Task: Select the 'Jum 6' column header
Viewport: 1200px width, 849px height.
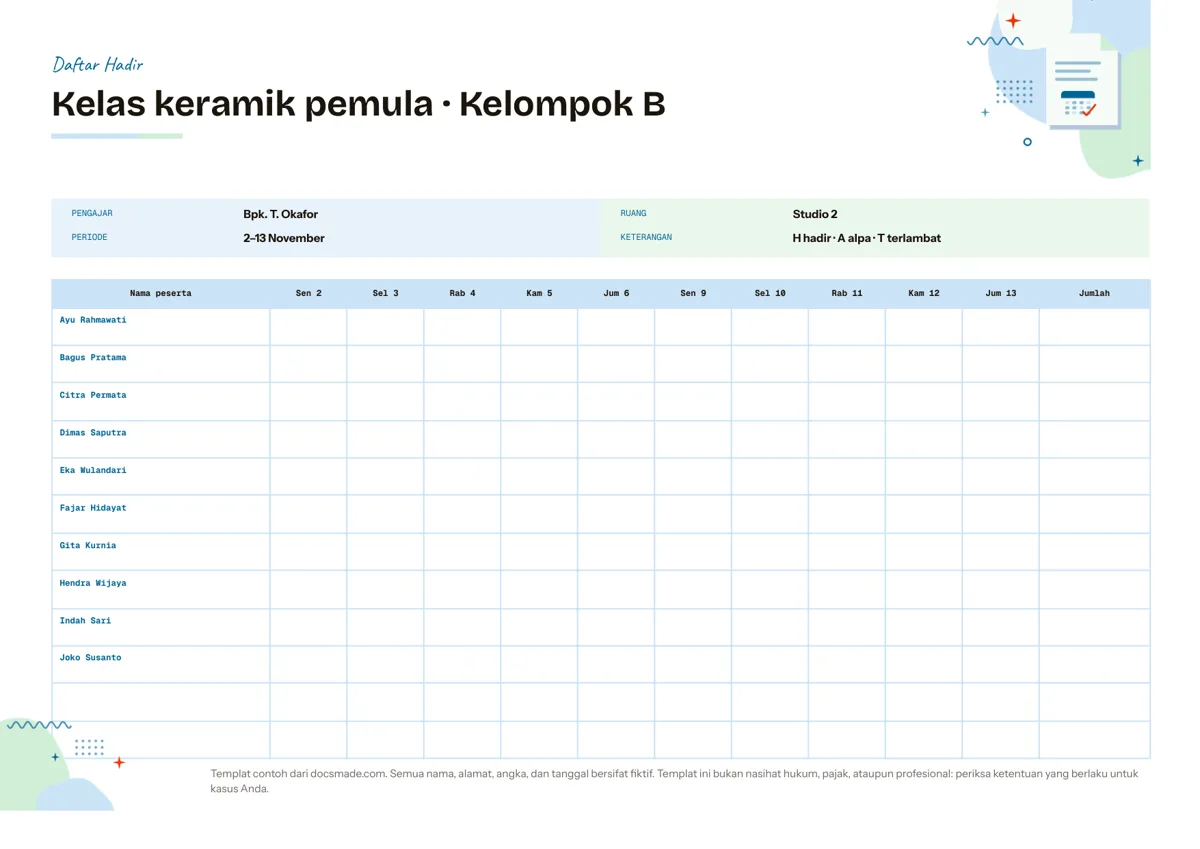Action: [617, 294]
